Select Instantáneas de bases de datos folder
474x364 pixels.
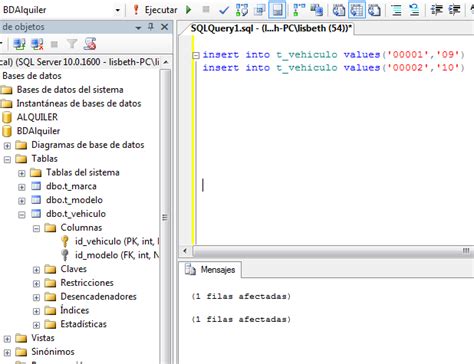[79, 103]
